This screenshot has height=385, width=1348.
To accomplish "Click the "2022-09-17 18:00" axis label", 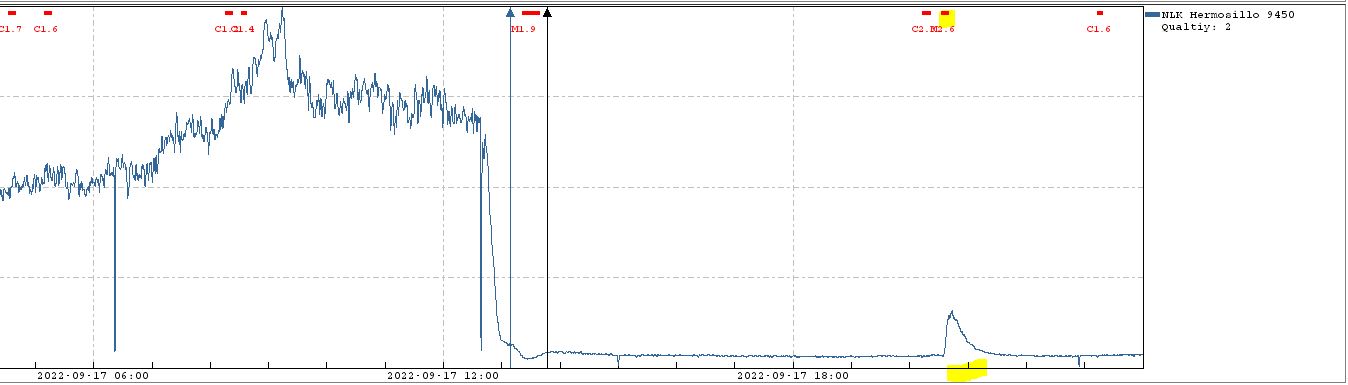I will (x=792, y=376).
